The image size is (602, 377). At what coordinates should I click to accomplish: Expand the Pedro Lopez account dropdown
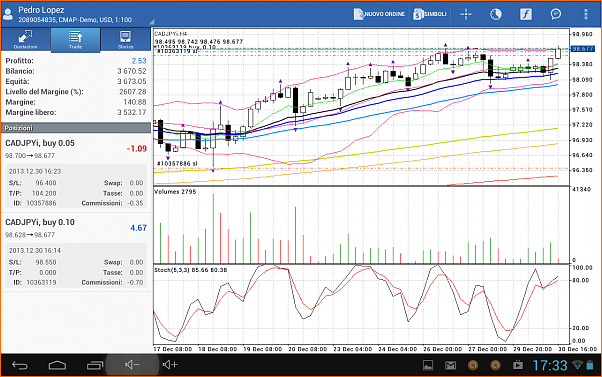152,21
